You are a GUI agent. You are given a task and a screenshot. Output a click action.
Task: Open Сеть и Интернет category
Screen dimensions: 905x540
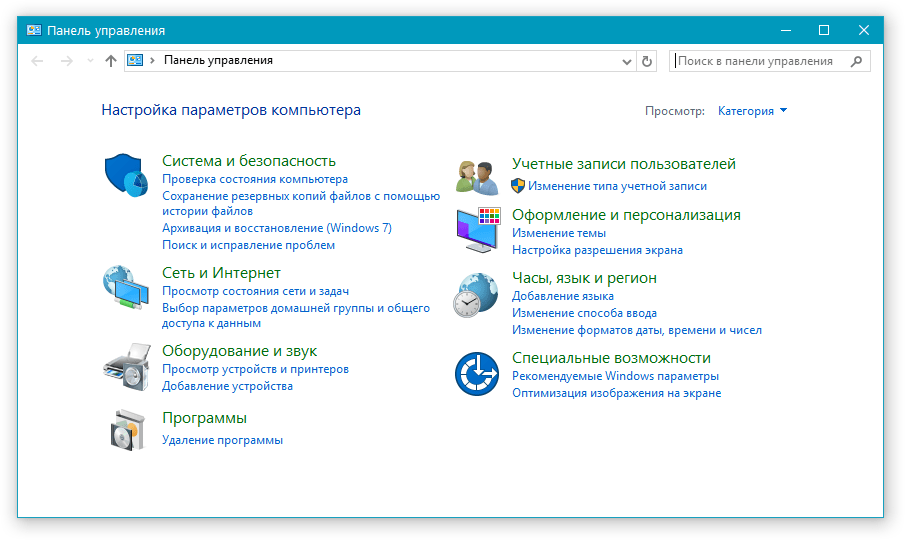(x=221, y=272)
